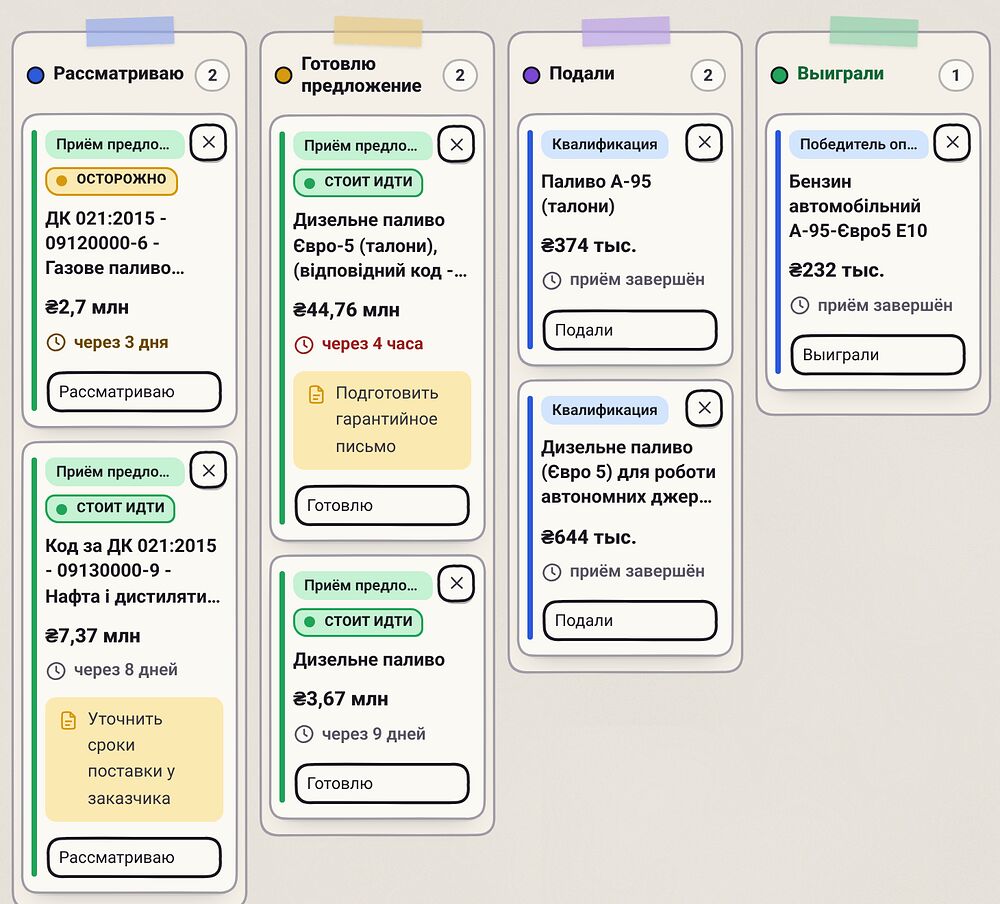Screen dimensions: 1000x904
Task: Open the 'Уточнить сроки поставки у заказчика' note
Action: click(134, 759)
